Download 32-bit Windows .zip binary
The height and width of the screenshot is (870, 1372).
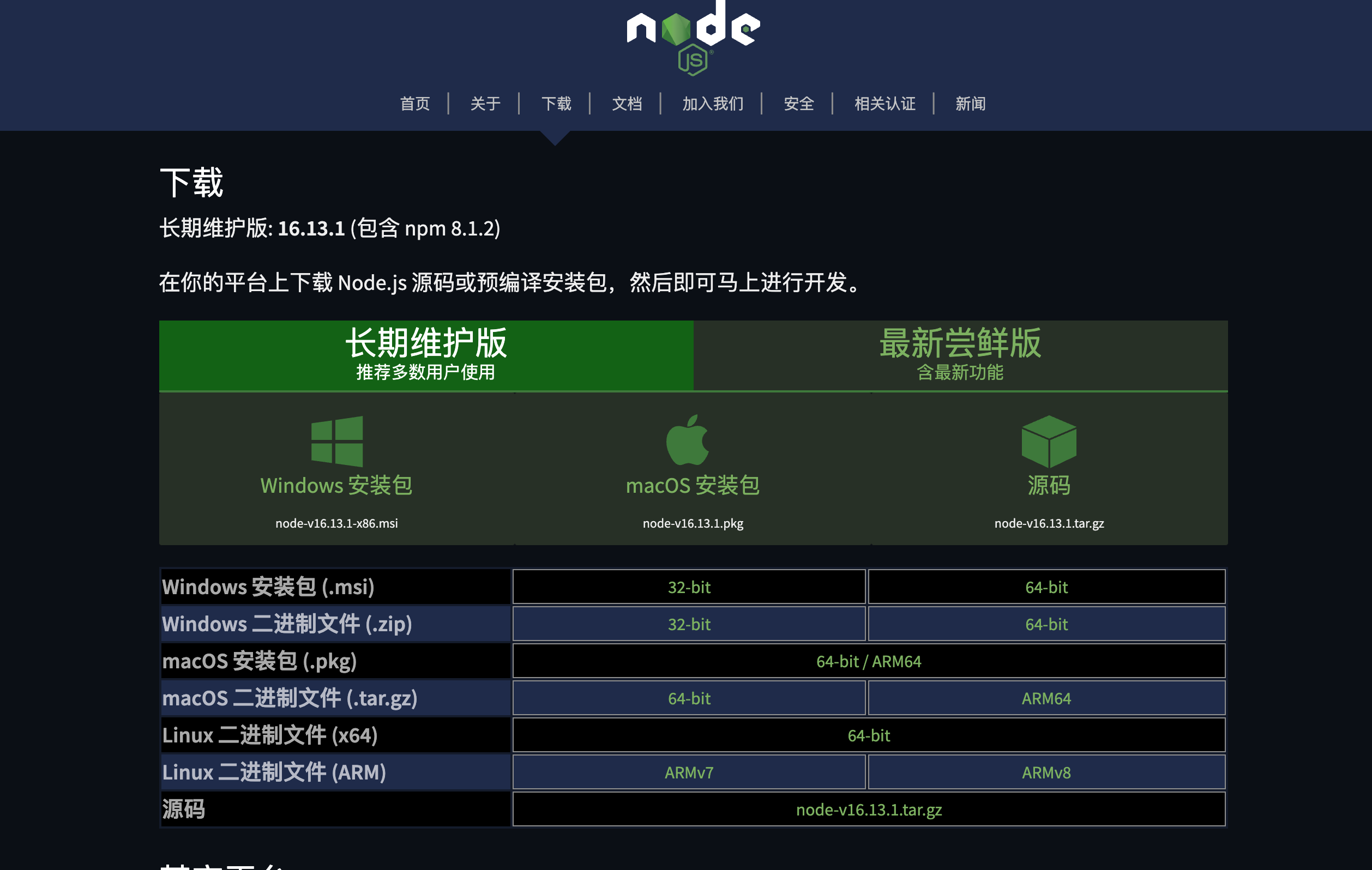coord(689,624)
